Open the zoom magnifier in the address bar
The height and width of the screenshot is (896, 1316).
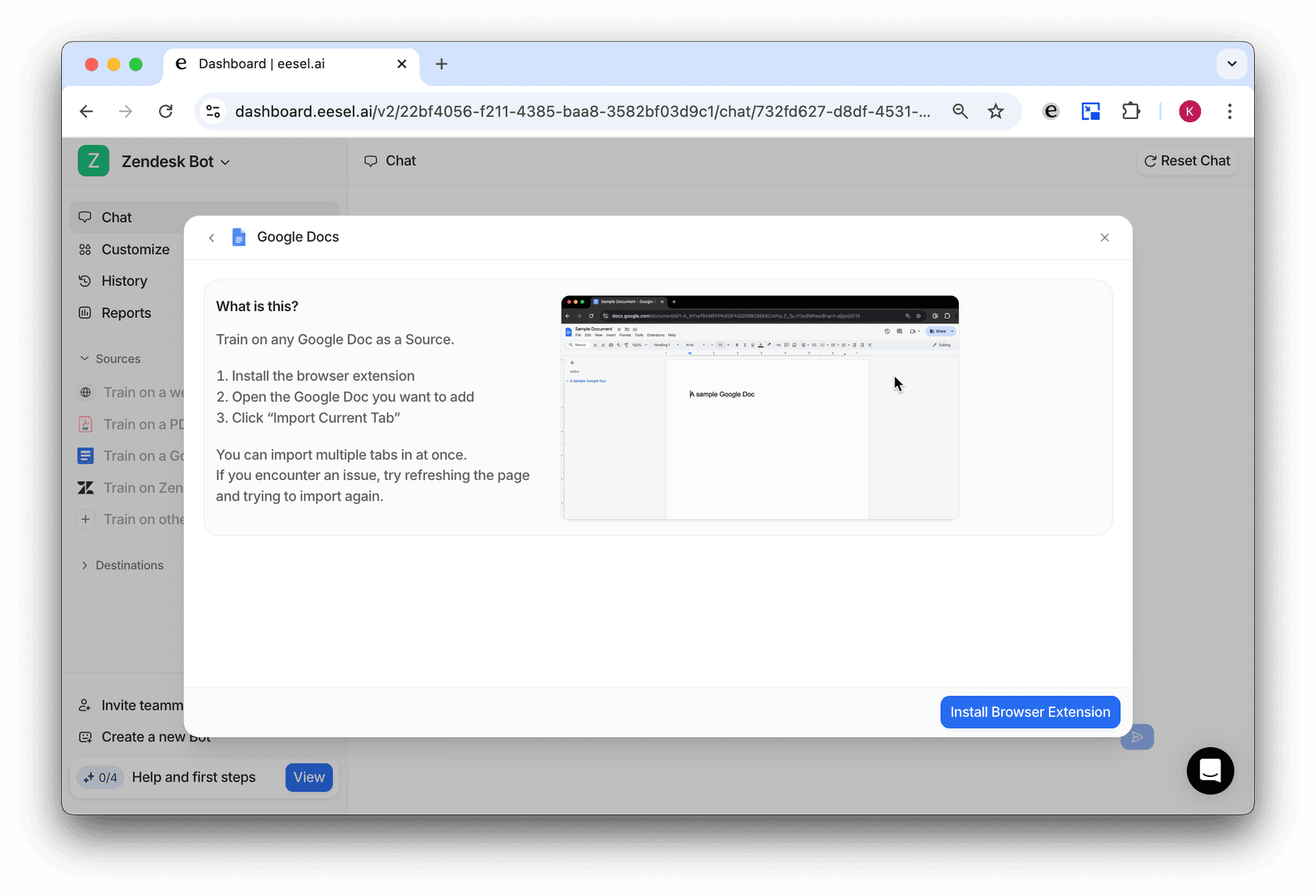coord(960,111)
